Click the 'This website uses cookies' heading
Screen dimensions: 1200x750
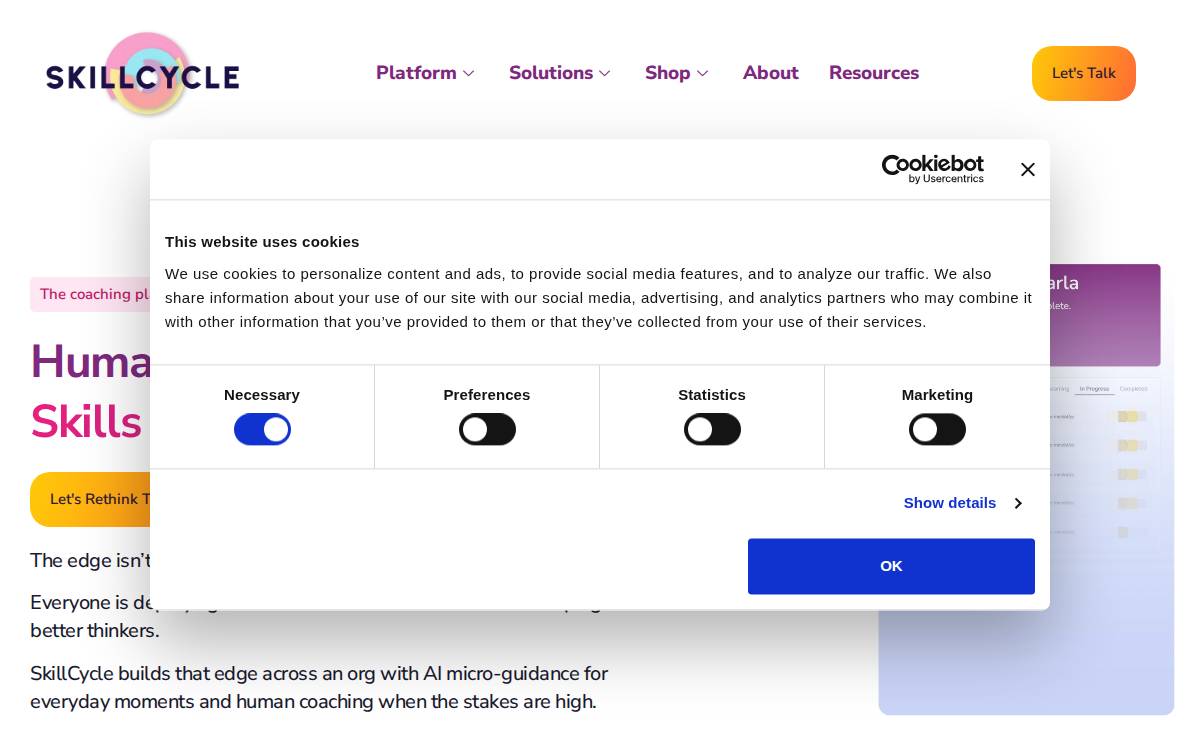262,241
